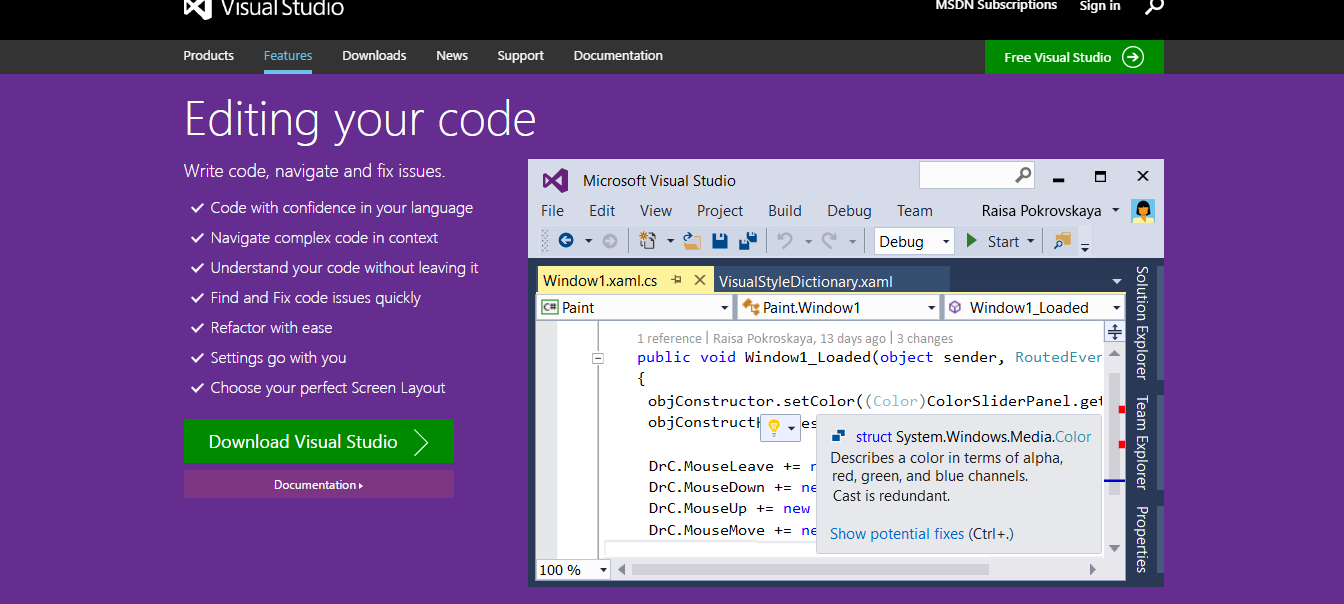Open the Team menu
The image size is (1344, 604).
tap(914, 211)
